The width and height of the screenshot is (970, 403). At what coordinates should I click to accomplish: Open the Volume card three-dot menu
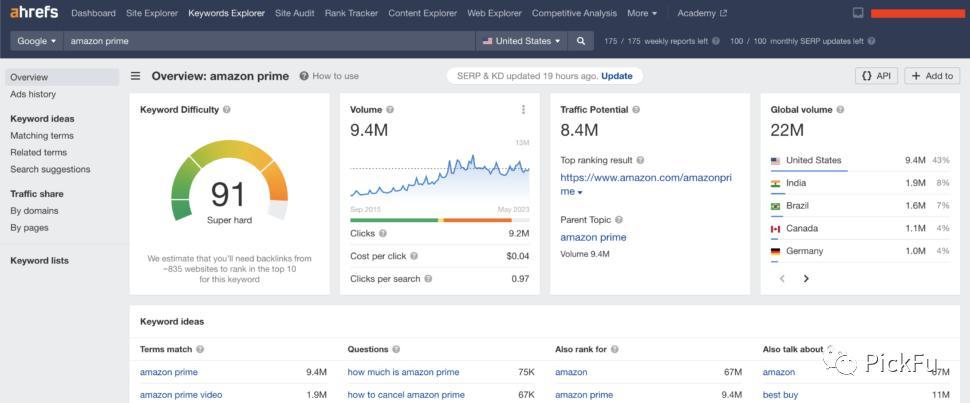(x=523, y=110)
